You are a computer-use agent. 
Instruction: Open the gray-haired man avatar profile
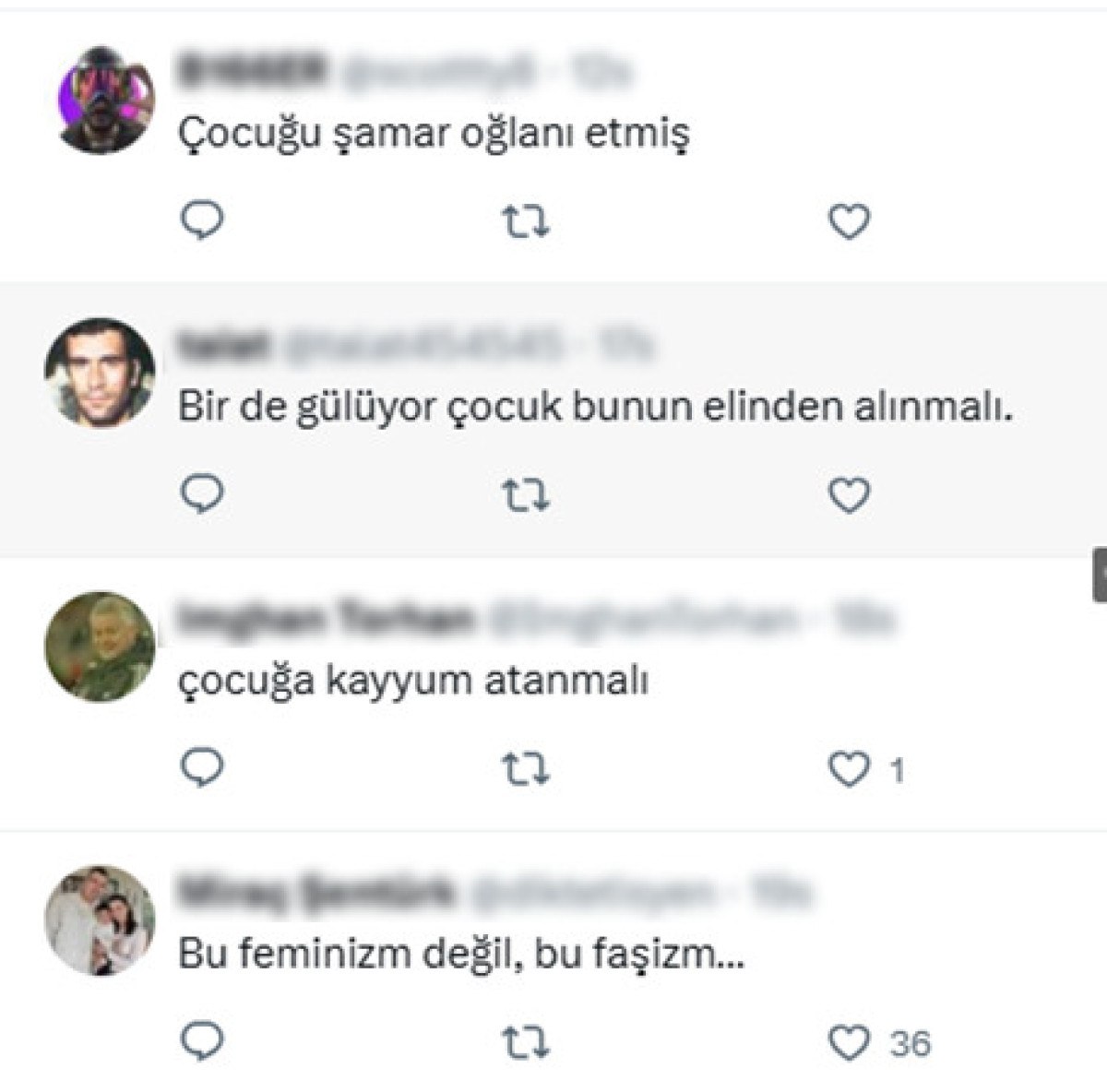coord(101,647)
